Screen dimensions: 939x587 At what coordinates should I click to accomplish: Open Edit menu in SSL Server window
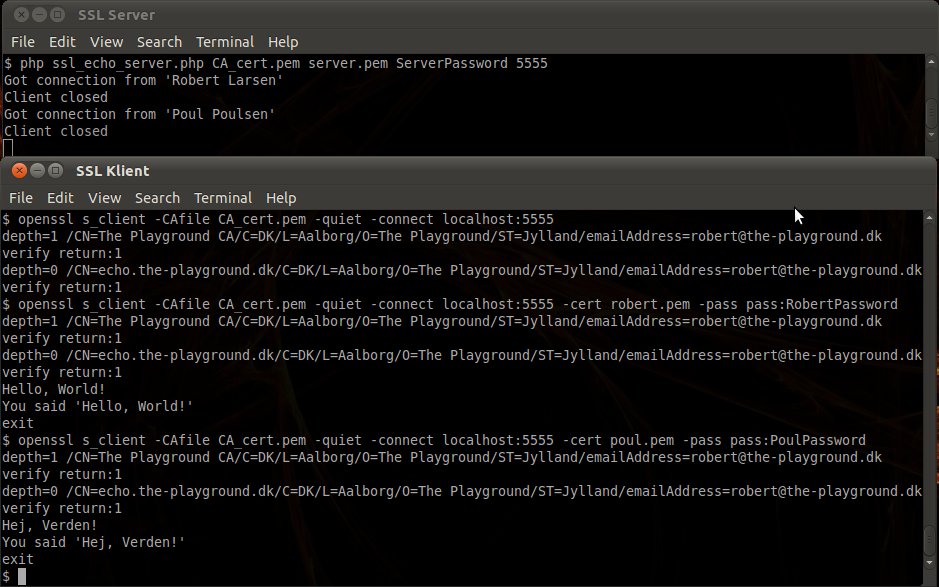62,42
